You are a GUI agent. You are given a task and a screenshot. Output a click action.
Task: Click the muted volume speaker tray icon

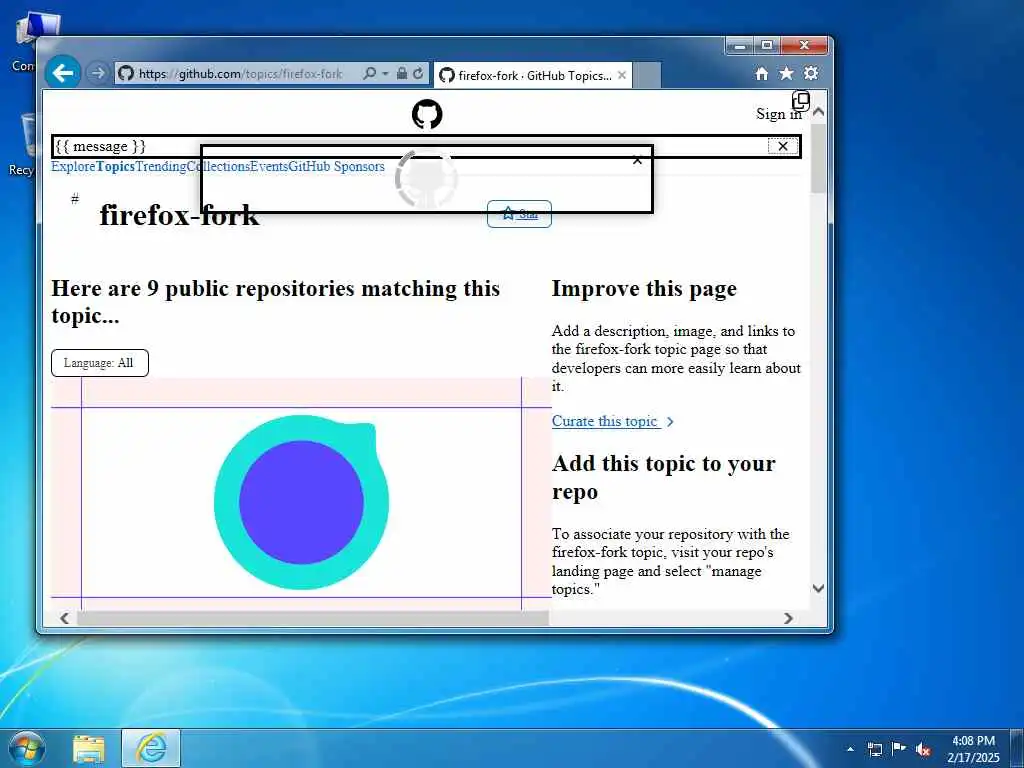(x=923, y=749)
